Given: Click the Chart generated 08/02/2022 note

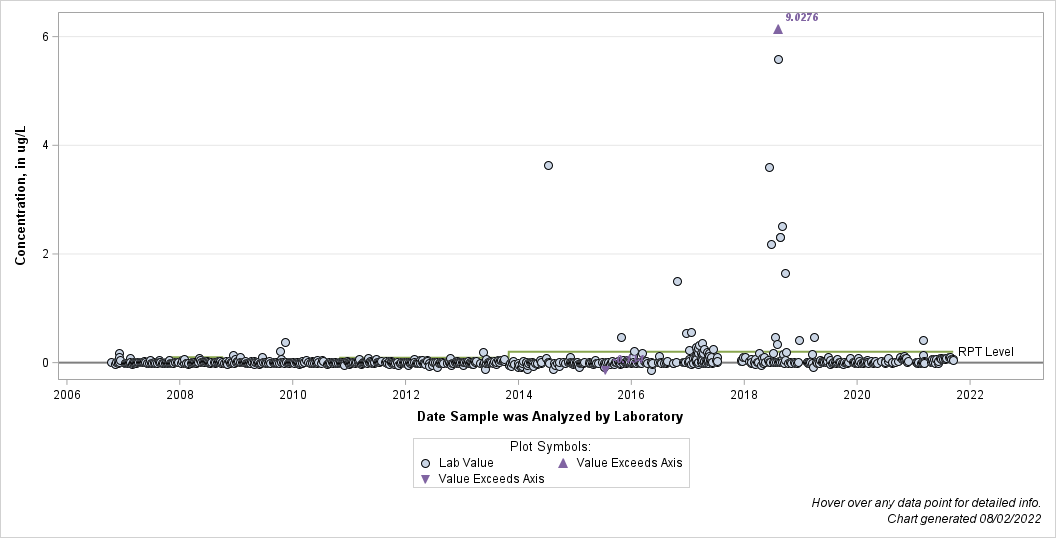Looking at the screenshot, I should [964, 518].
